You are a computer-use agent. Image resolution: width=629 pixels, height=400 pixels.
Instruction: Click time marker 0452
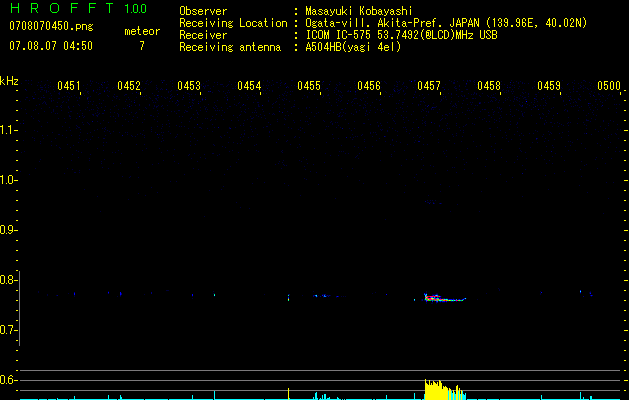point(129,86)
